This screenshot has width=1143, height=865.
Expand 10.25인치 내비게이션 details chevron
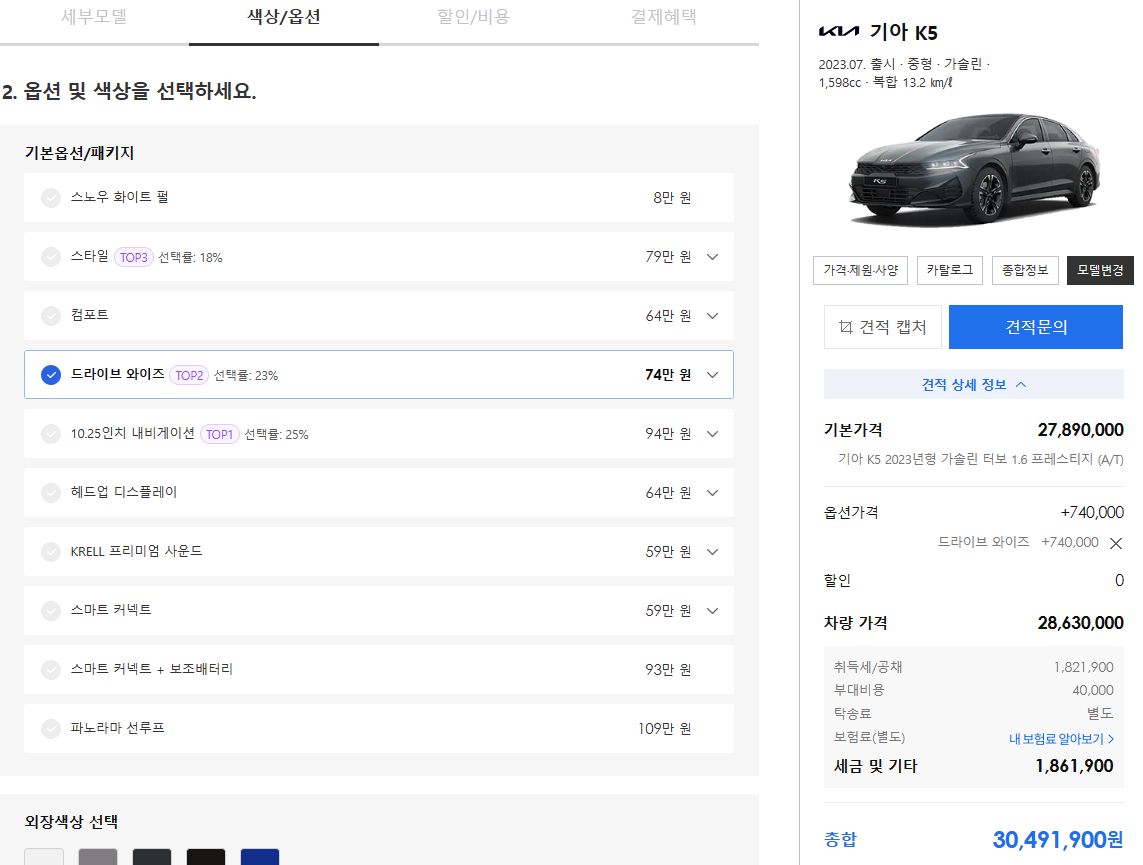(713, 434)
